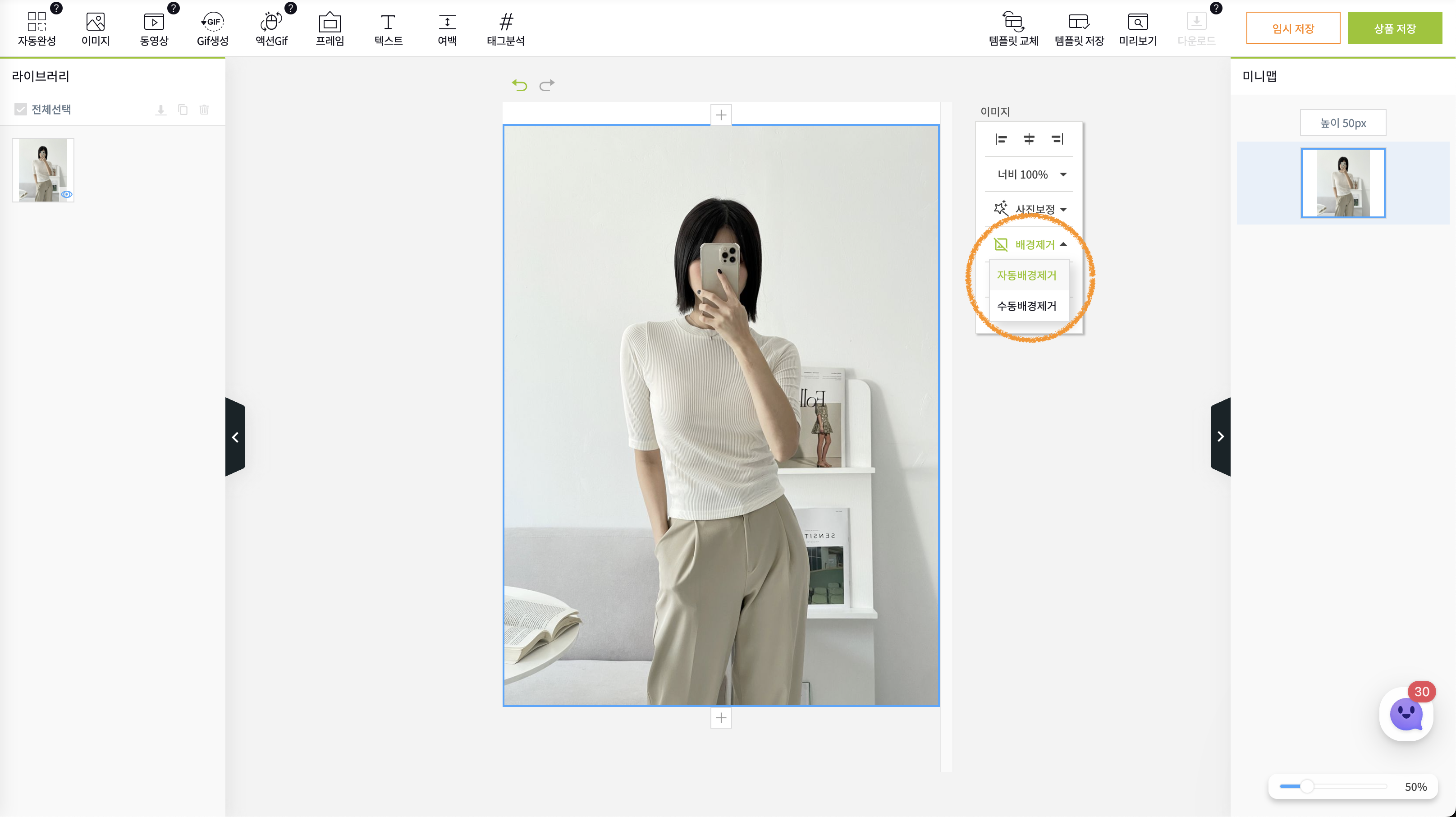Choose 수동배경제거 from the menu
1456x817 pixels.
[x=1026, y=306]
